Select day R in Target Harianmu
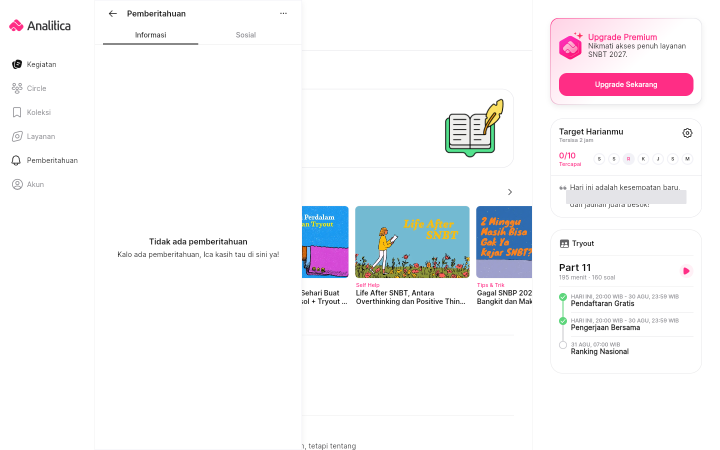 click(x=629, y=159)
